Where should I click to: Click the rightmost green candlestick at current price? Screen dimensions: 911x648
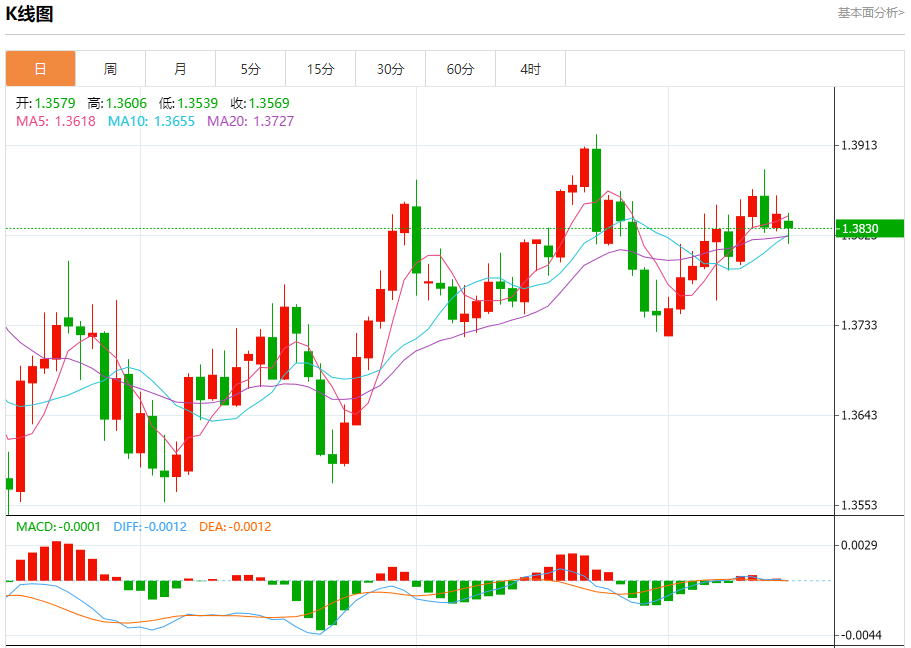pyautogui.click(x=788, y=225)
